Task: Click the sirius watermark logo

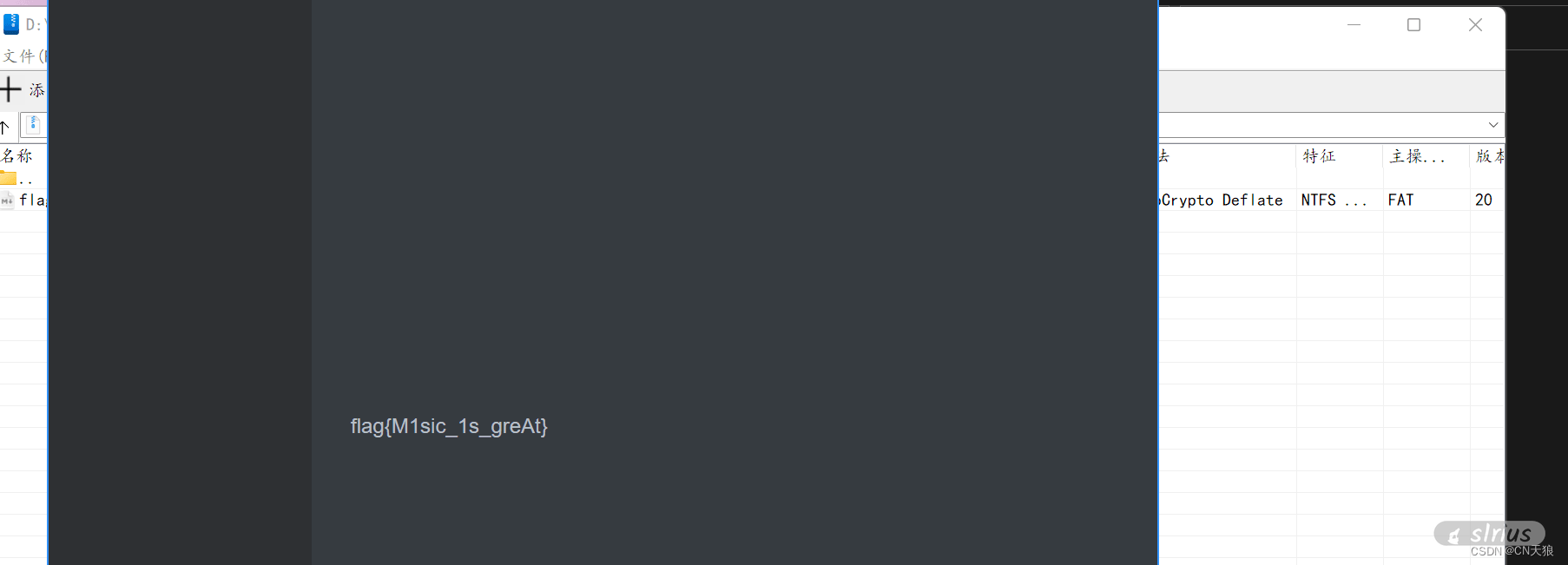Action: pyautogui.click(x=1489, y=533)
